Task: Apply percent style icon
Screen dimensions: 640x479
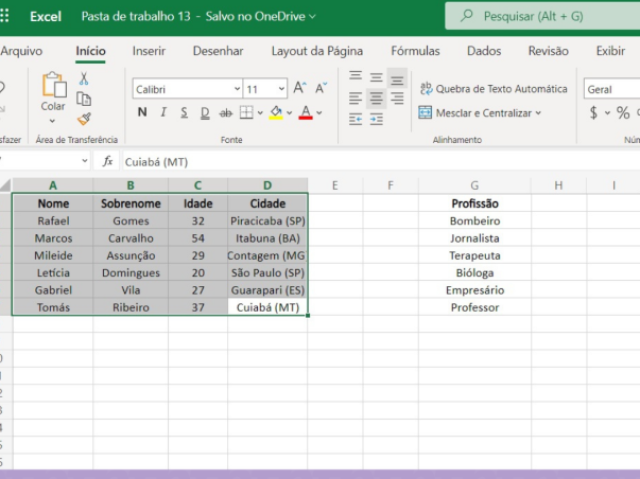Action: tap(623, 113)
